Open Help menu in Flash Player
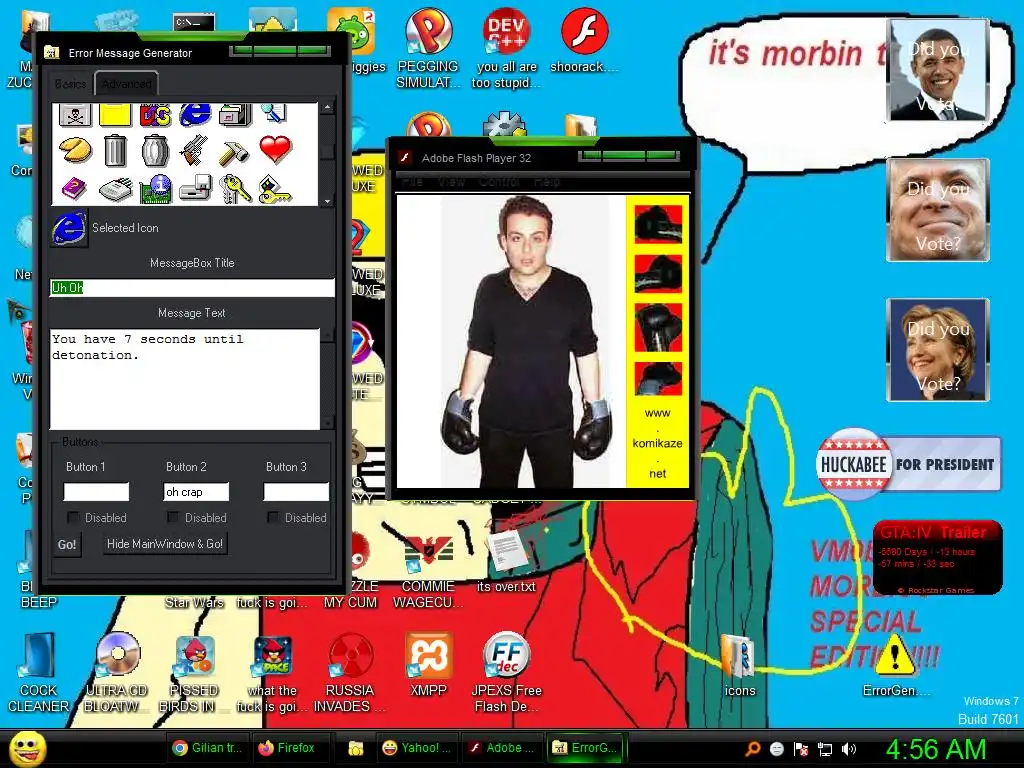Viewport: 1024px width, 768px height. pyautogui.click(x=547, y=181)
